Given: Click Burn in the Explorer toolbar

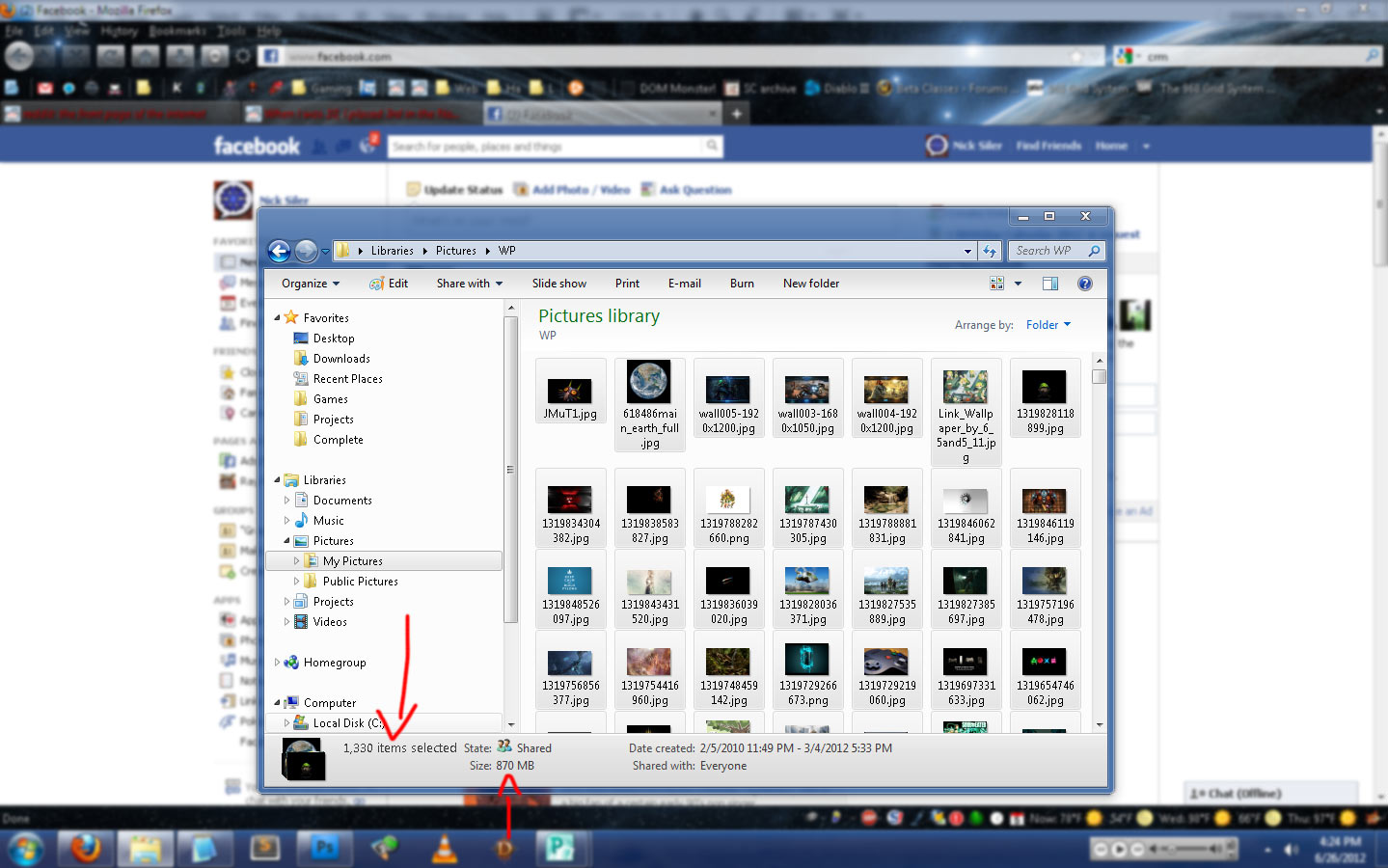Looking at the screenshot, I should [x=742, y=284].
